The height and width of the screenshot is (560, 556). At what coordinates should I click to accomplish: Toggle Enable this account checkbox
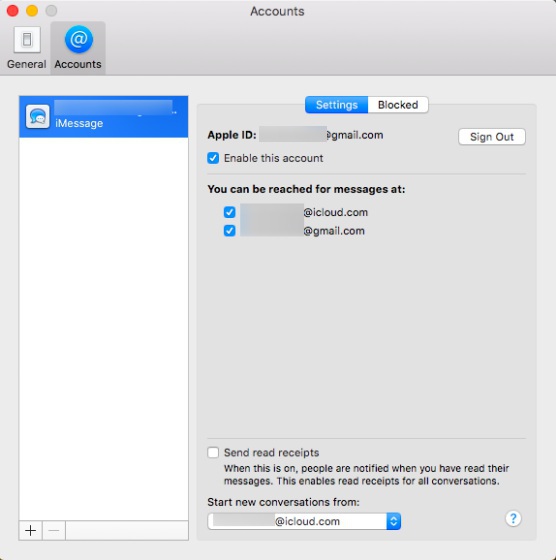coord(213,158)
